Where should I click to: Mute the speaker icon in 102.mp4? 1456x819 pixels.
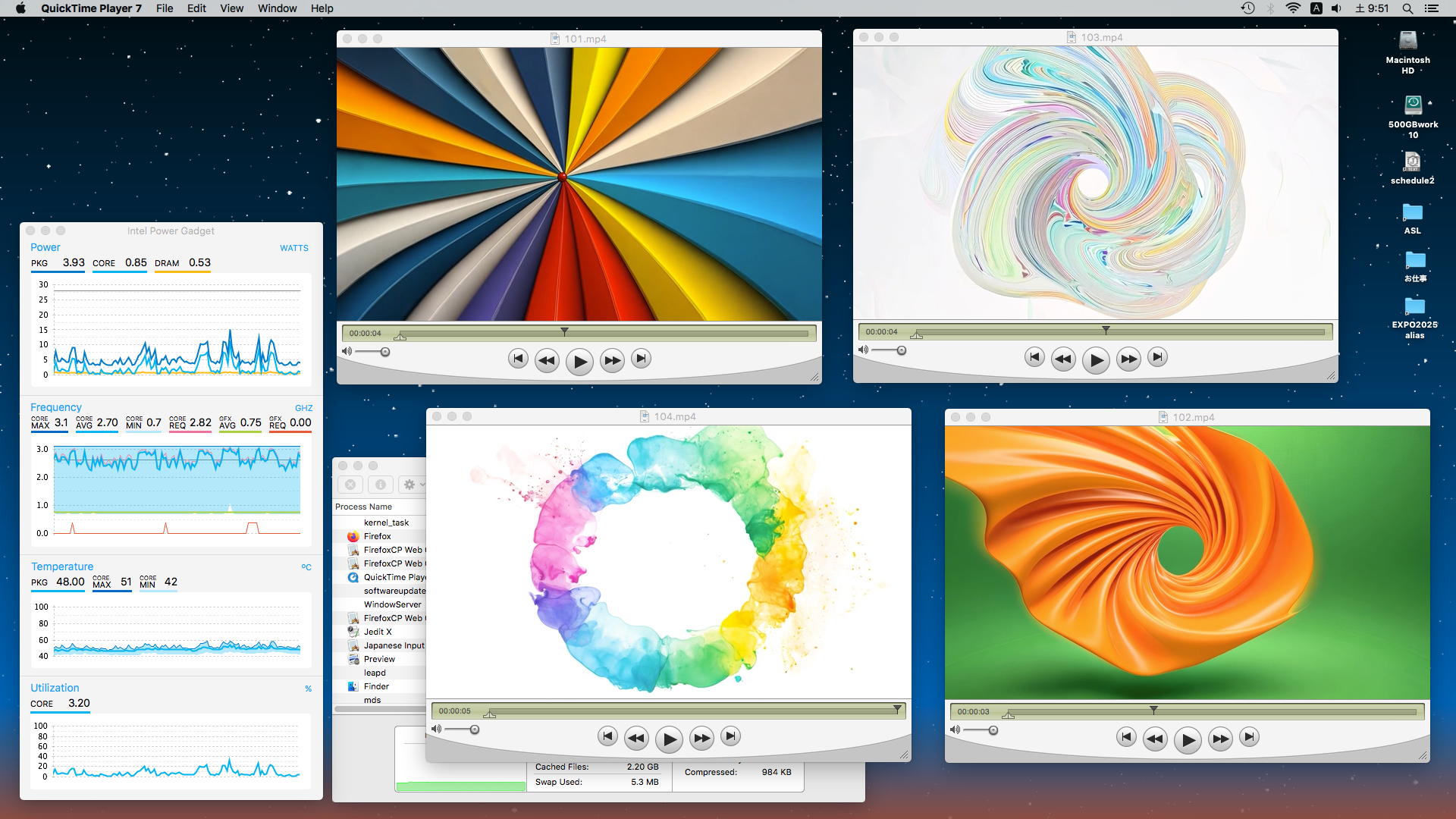tap(955, 730)
